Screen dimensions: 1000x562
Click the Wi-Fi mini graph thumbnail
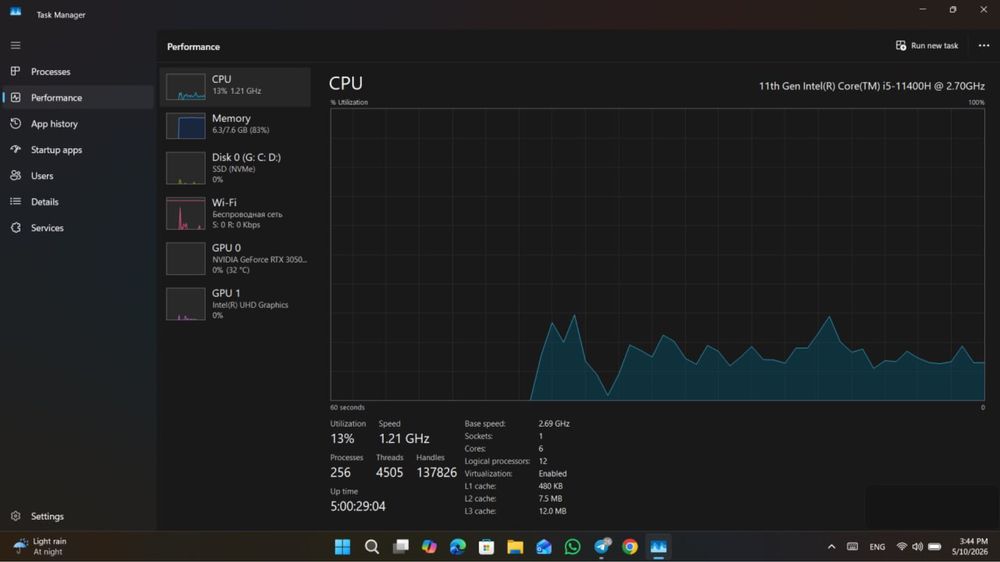pyautogui.click(x=186, y=213)
